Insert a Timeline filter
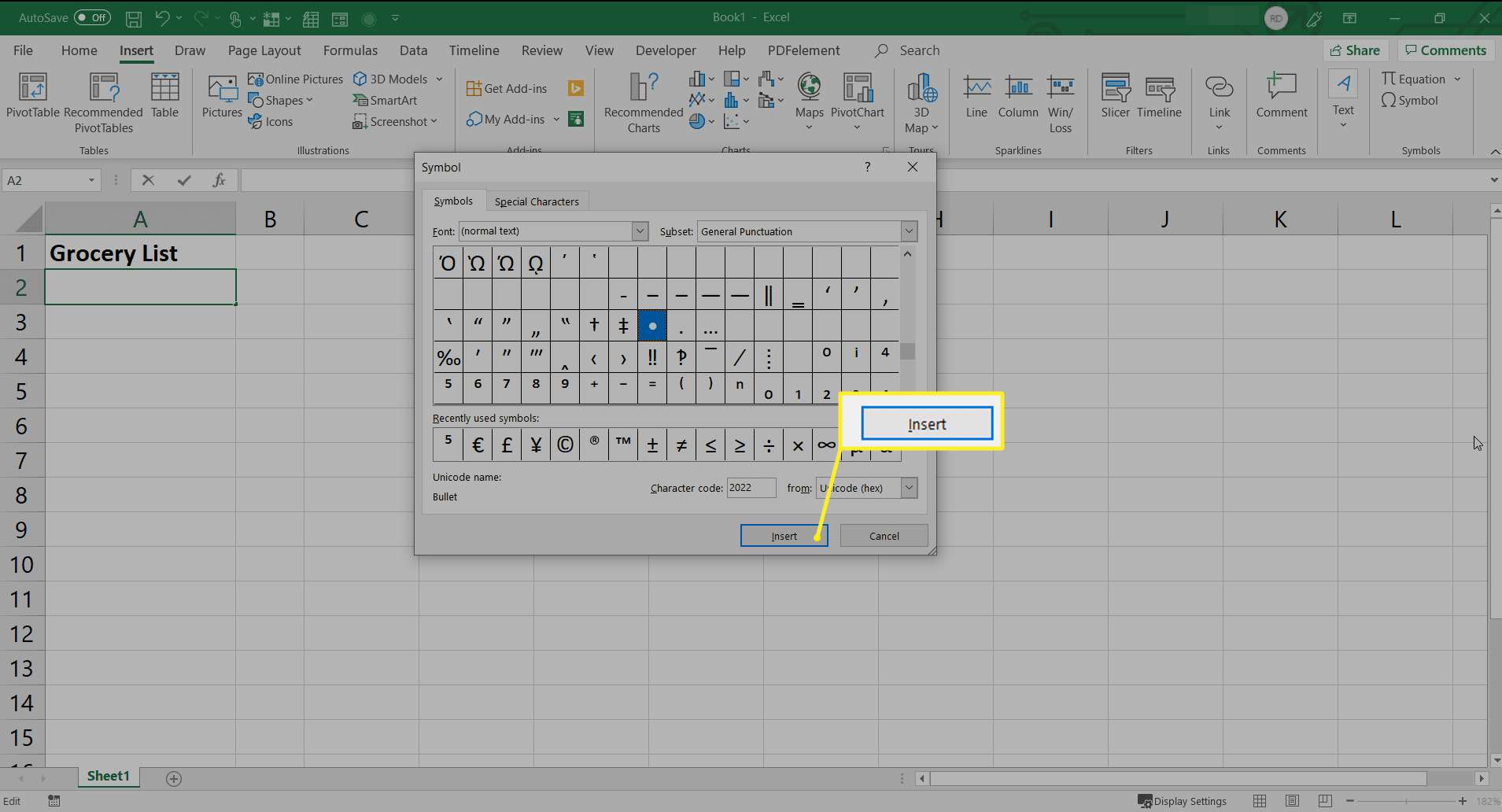The image size is (1502, 812). pos(1159,95)
